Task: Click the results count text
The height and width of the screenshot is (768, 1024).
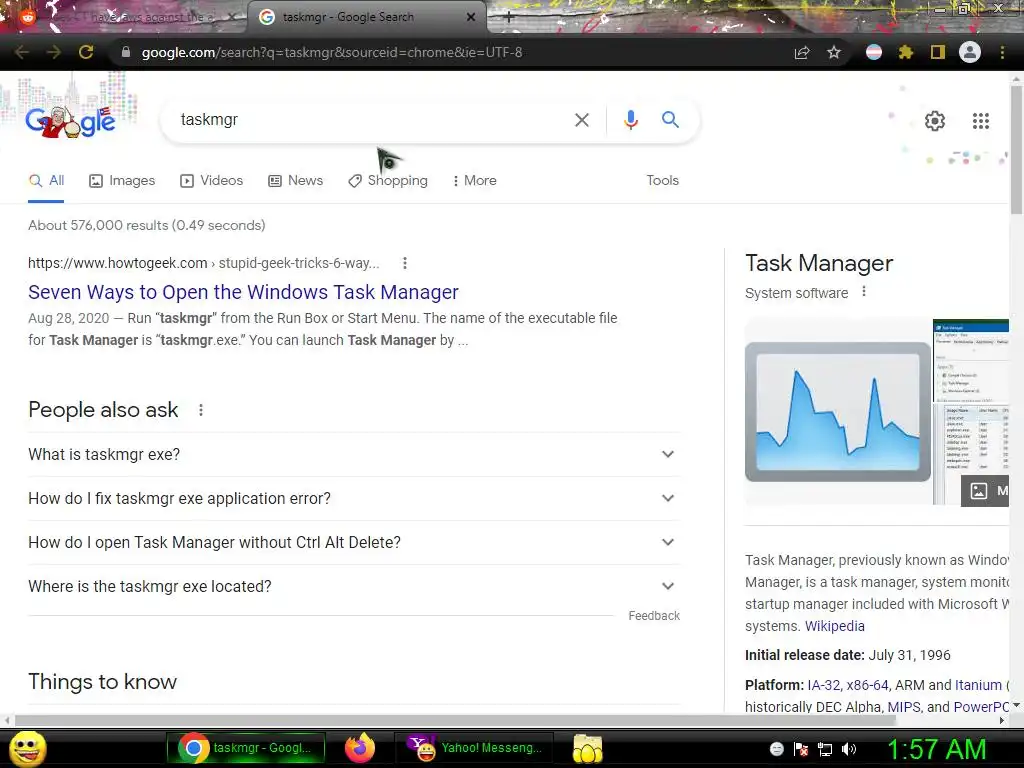Action: click(146, 225)
